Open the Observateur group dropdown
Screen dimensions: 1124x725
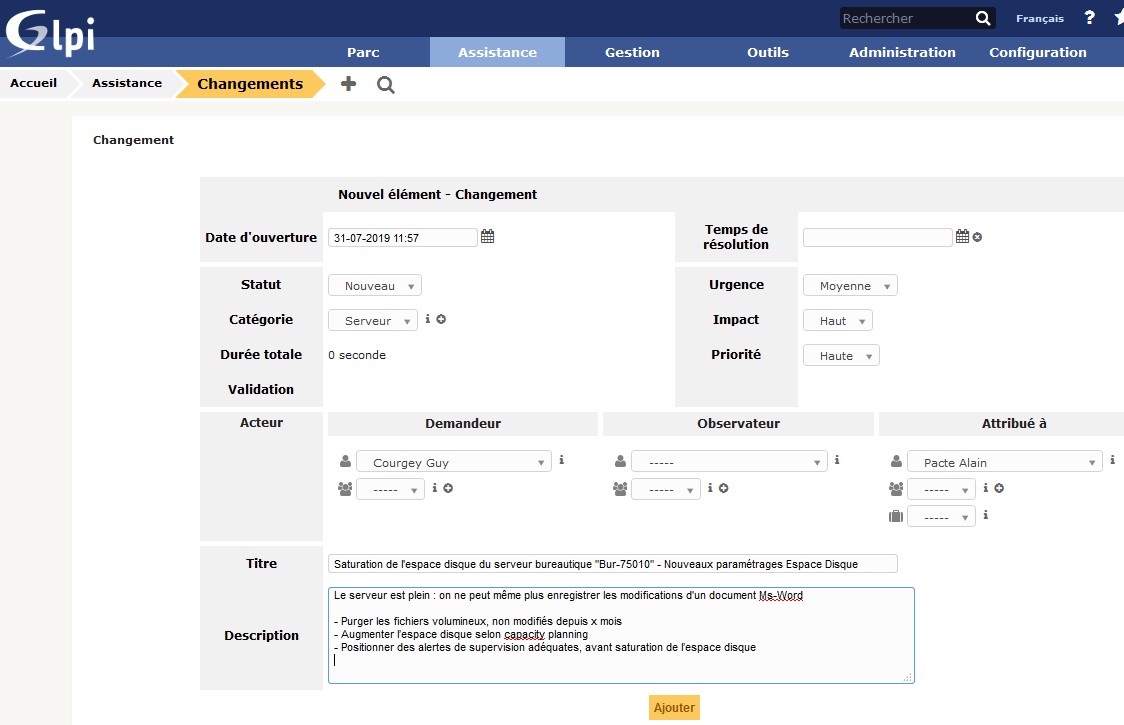666,490
